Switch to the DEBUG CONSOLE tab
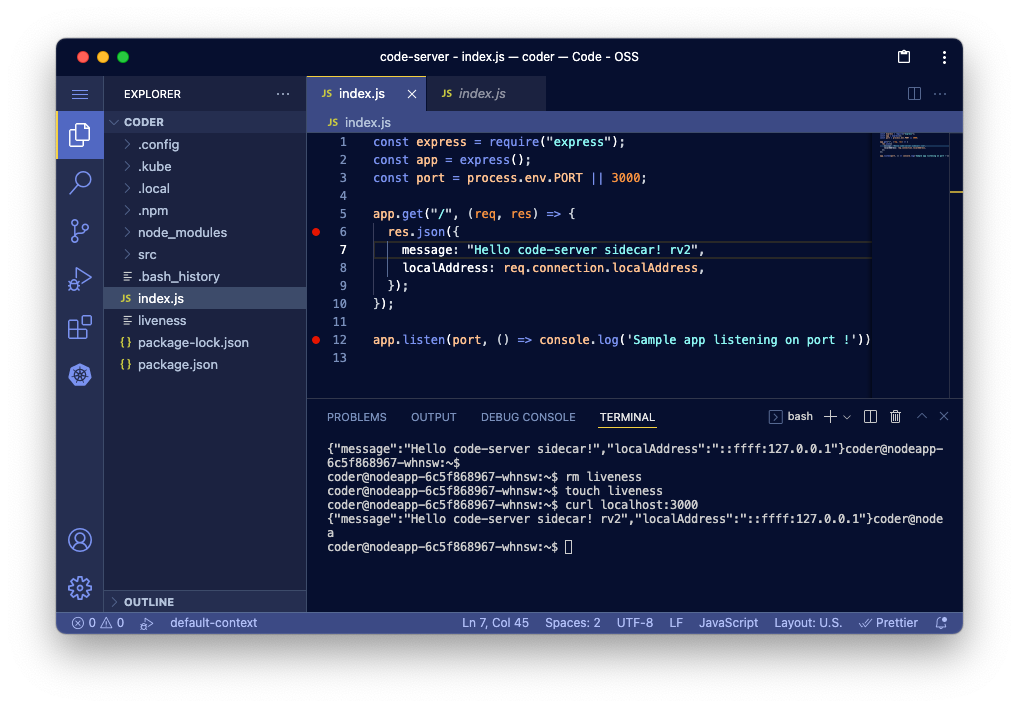Image resolution: width=1019 pixels, height=708 pixels. tap(528, 417)
